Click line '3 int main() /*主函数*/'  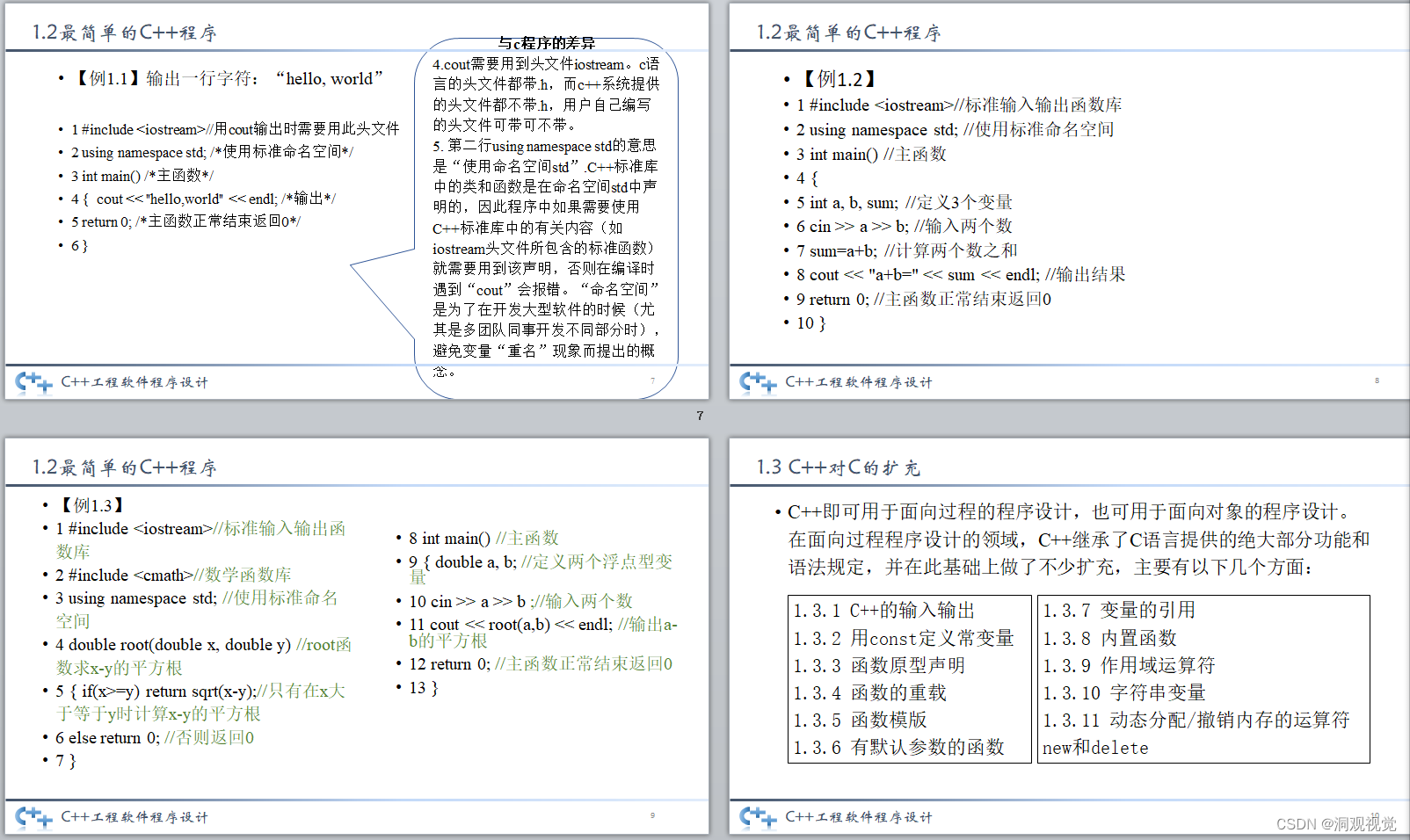[x=142, y=176]
